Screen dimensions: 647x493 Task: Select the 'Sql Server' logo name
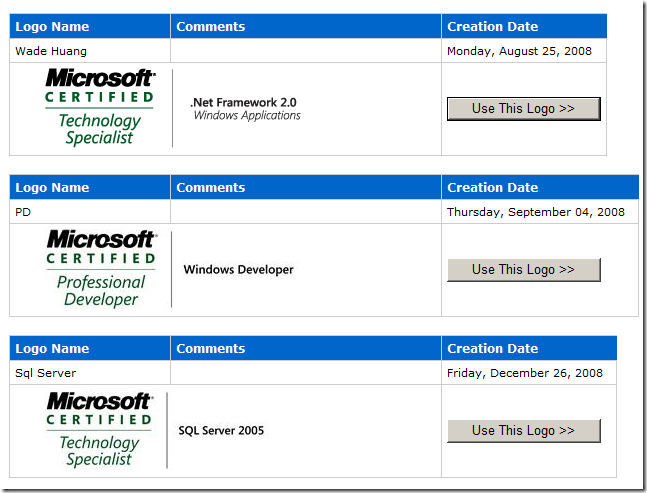coord(45,373)
